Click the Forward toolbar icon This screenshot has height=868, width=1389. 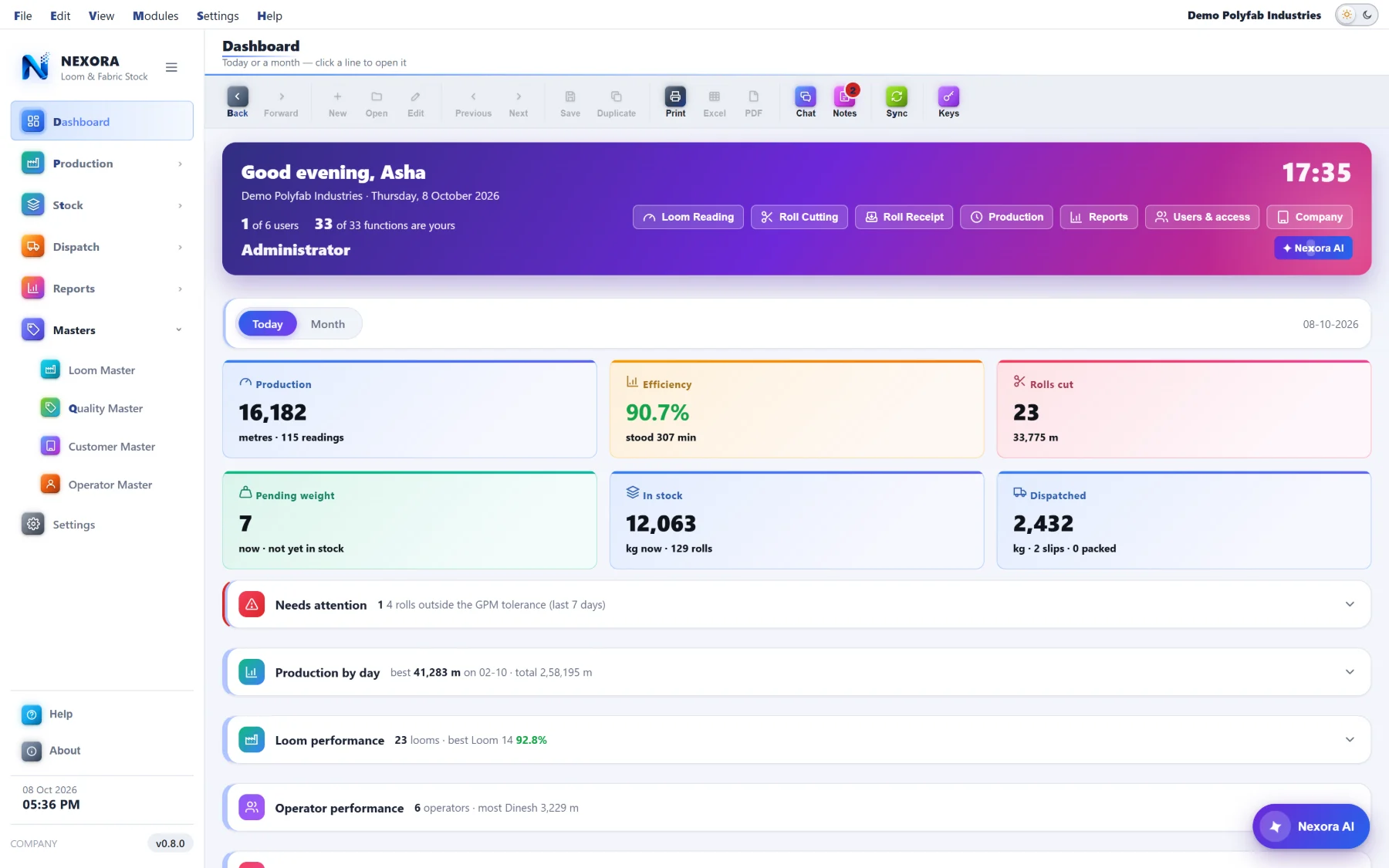click(281, 101)
